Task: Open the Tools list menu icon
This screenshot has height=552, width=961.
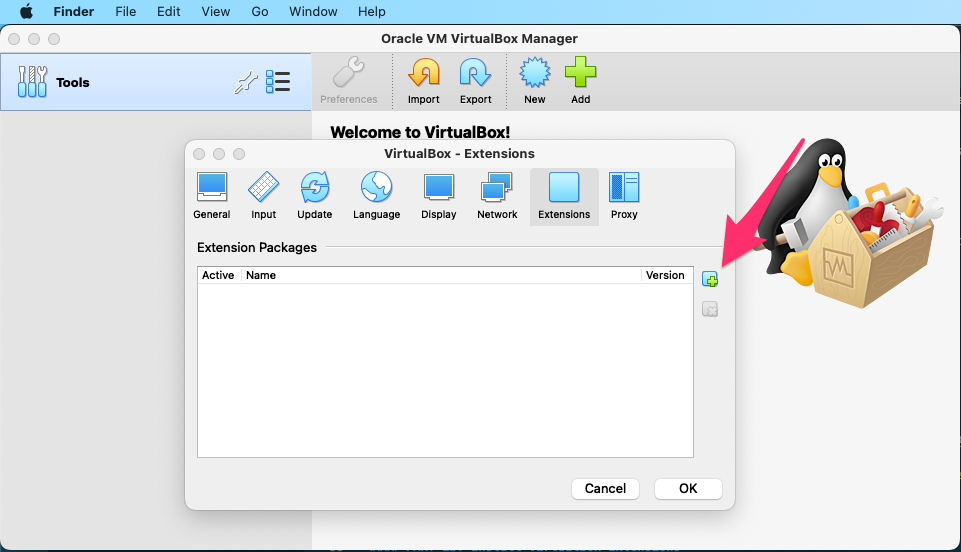Action: pos(278,82)
